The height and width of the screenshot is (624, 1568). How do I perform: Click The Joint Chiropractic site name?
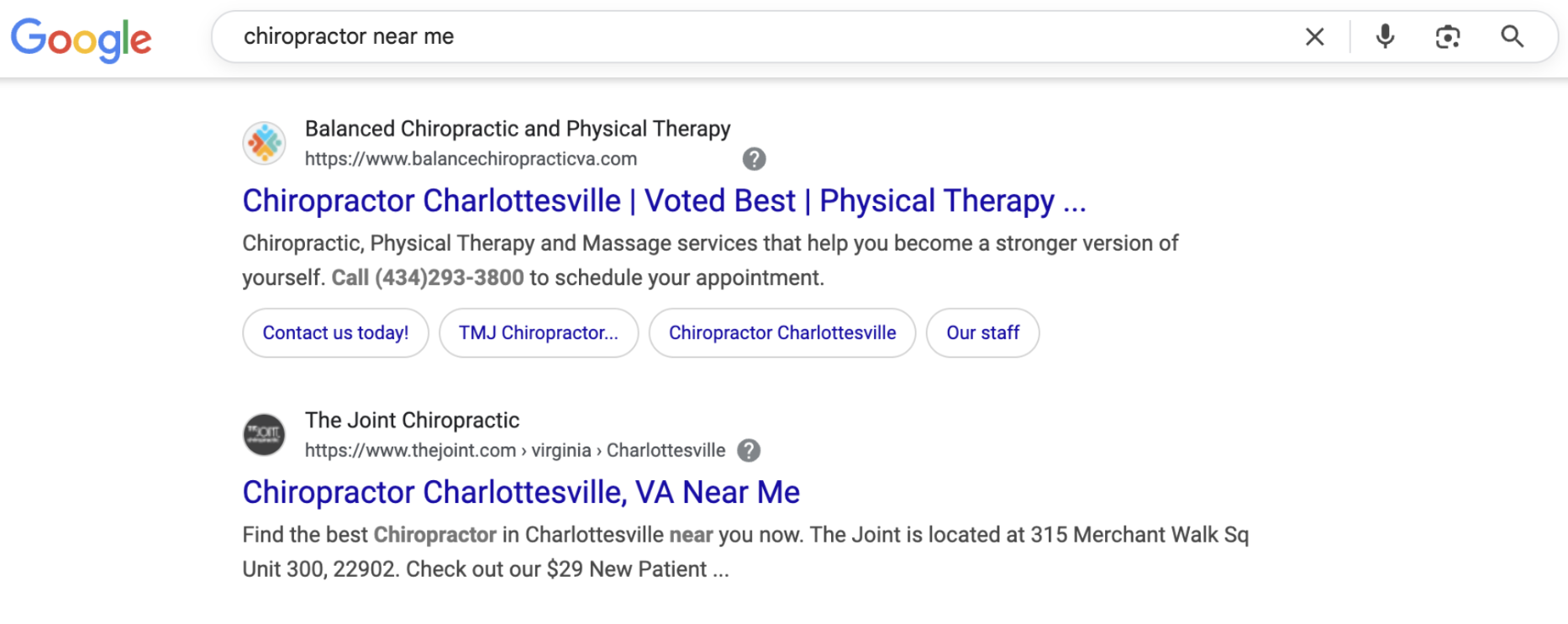(x=412, y=420)
